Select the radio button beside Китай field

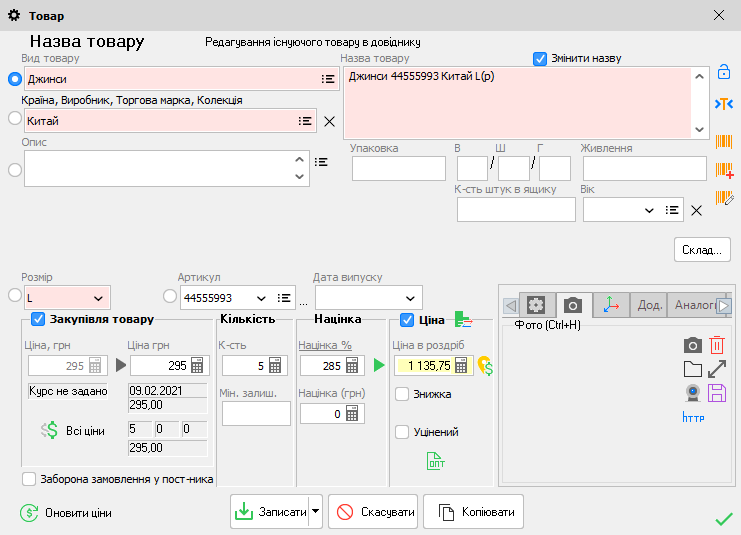(14, 119)
